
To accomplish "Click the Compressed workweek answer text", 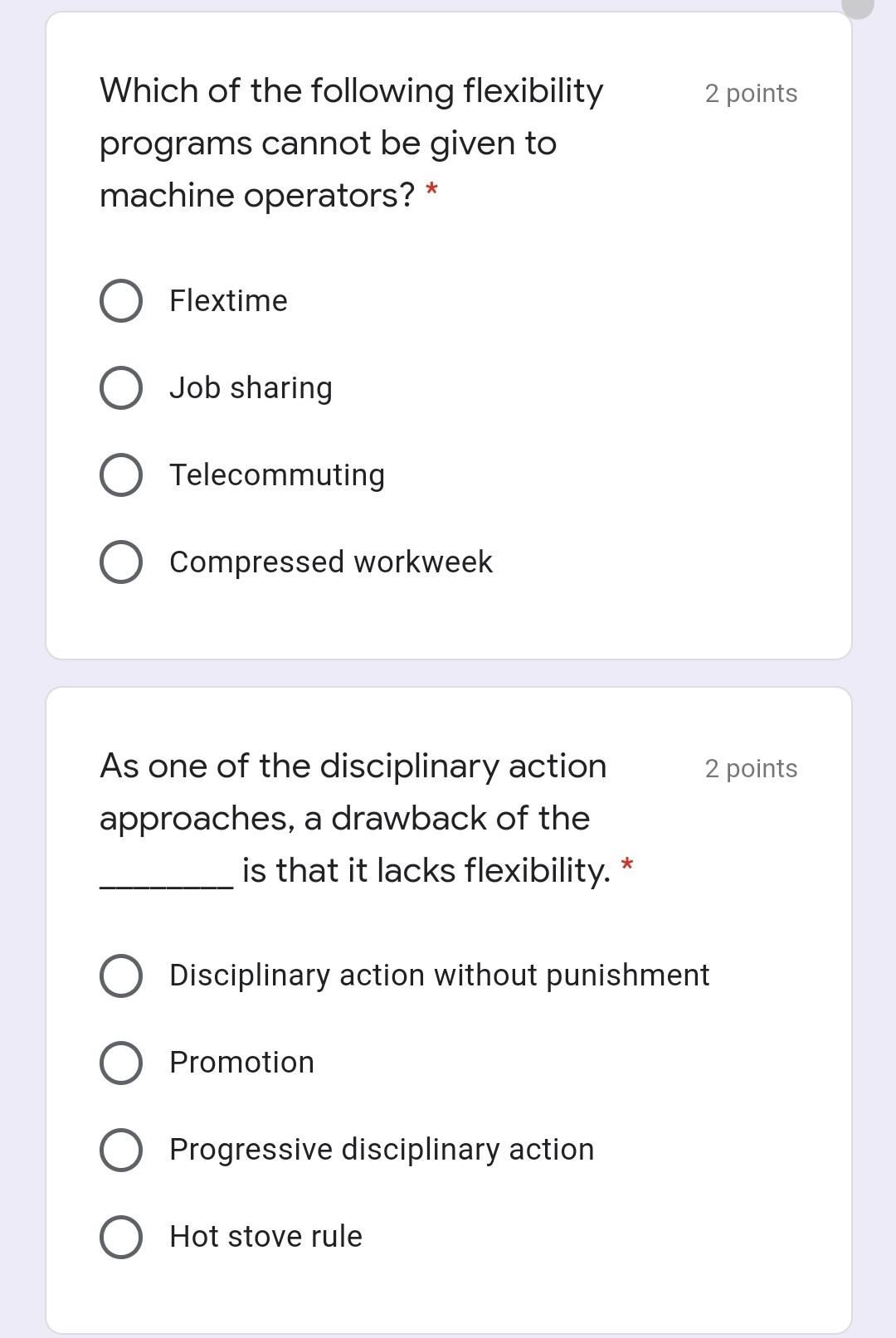I will [x=331, y=561].
